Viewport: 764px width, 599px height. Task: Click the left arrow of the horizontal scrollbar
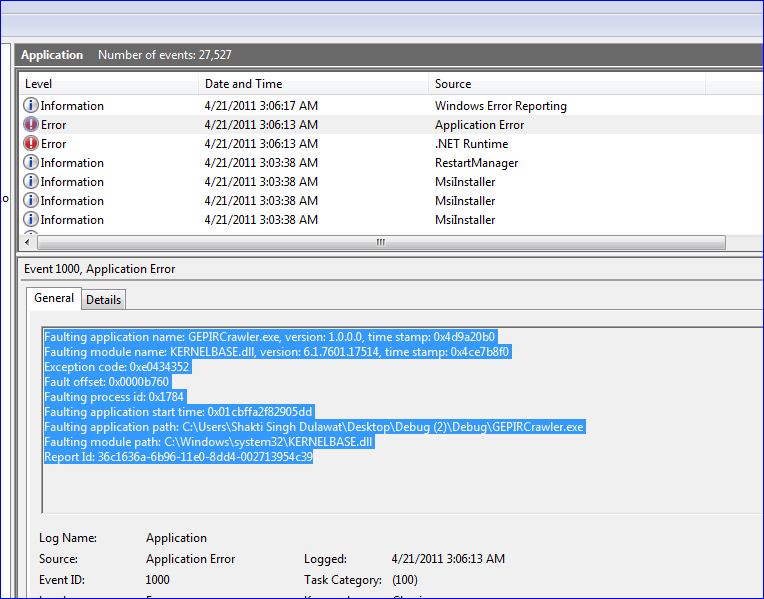[x=27, y=242]
